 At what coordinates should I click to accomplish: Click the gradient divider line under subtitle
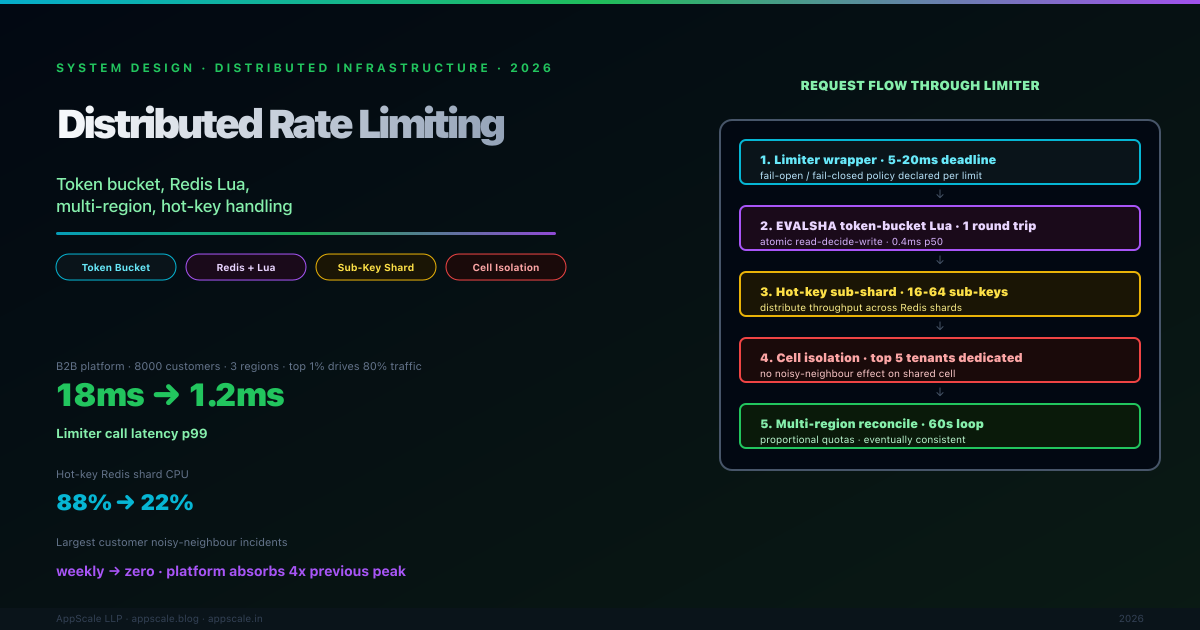[x=306, y=233]
